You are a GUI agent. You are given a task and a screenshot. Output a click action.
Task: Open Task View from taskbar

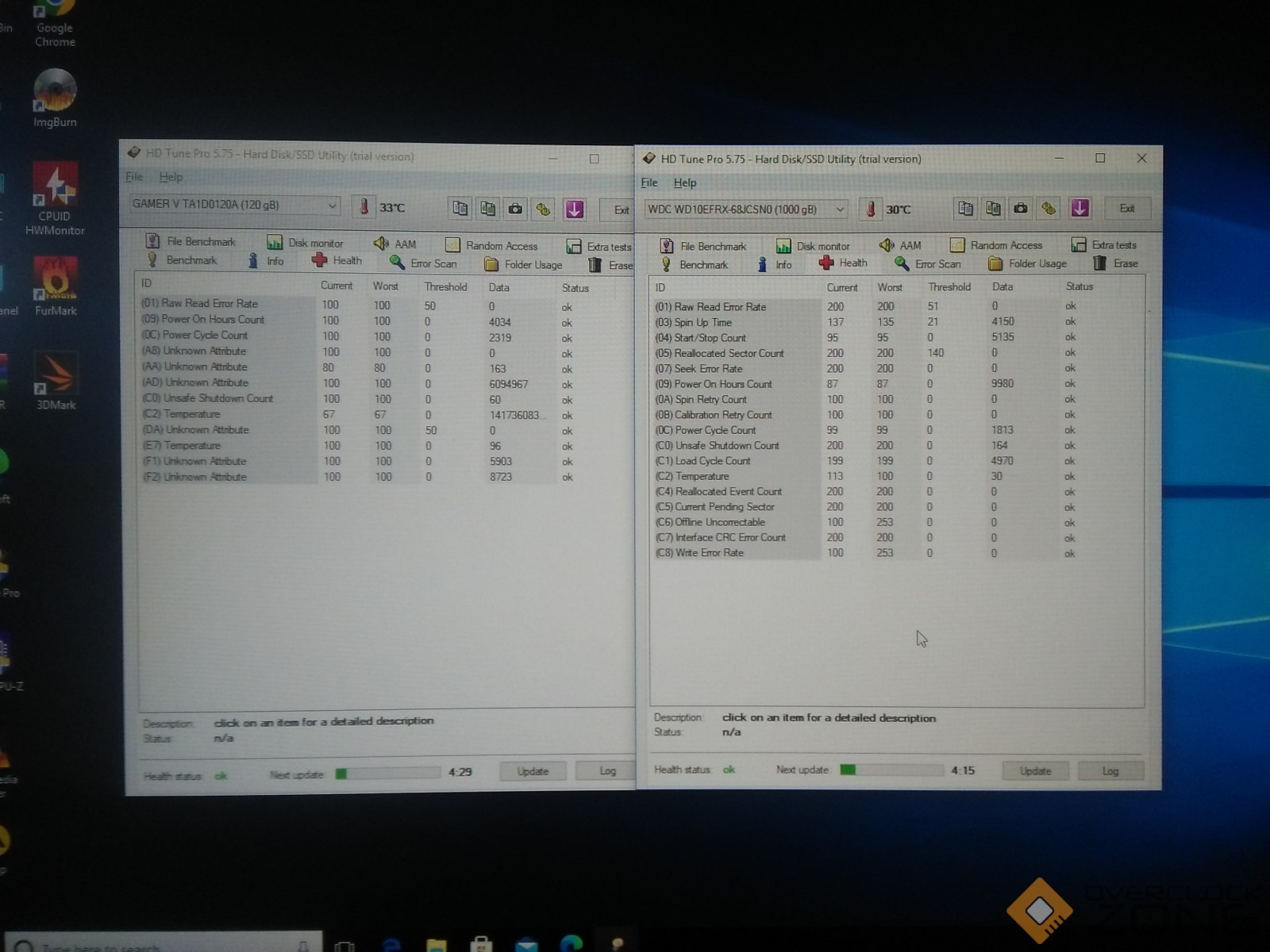point(344,945)
